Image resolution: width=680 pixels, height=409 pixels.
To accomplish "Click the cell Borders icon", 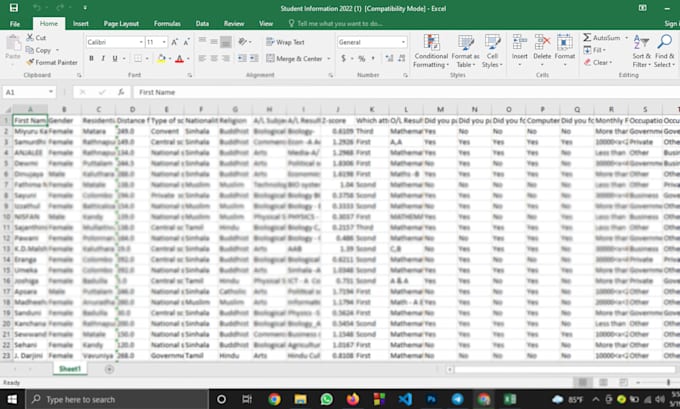I will [x=138, y=59].
